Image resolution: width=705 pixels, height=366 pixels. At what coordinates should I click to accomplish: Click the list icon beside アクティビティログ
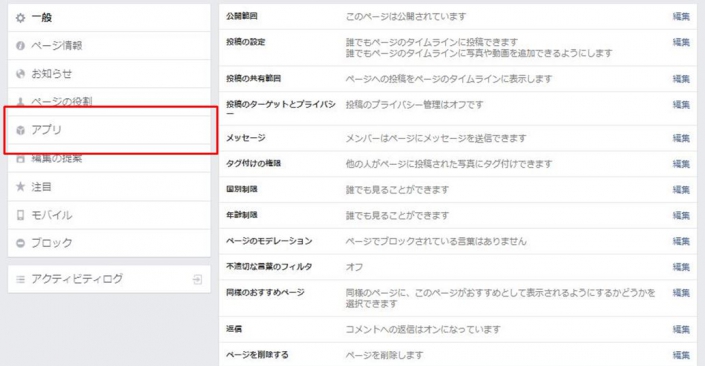pos(20,280)
